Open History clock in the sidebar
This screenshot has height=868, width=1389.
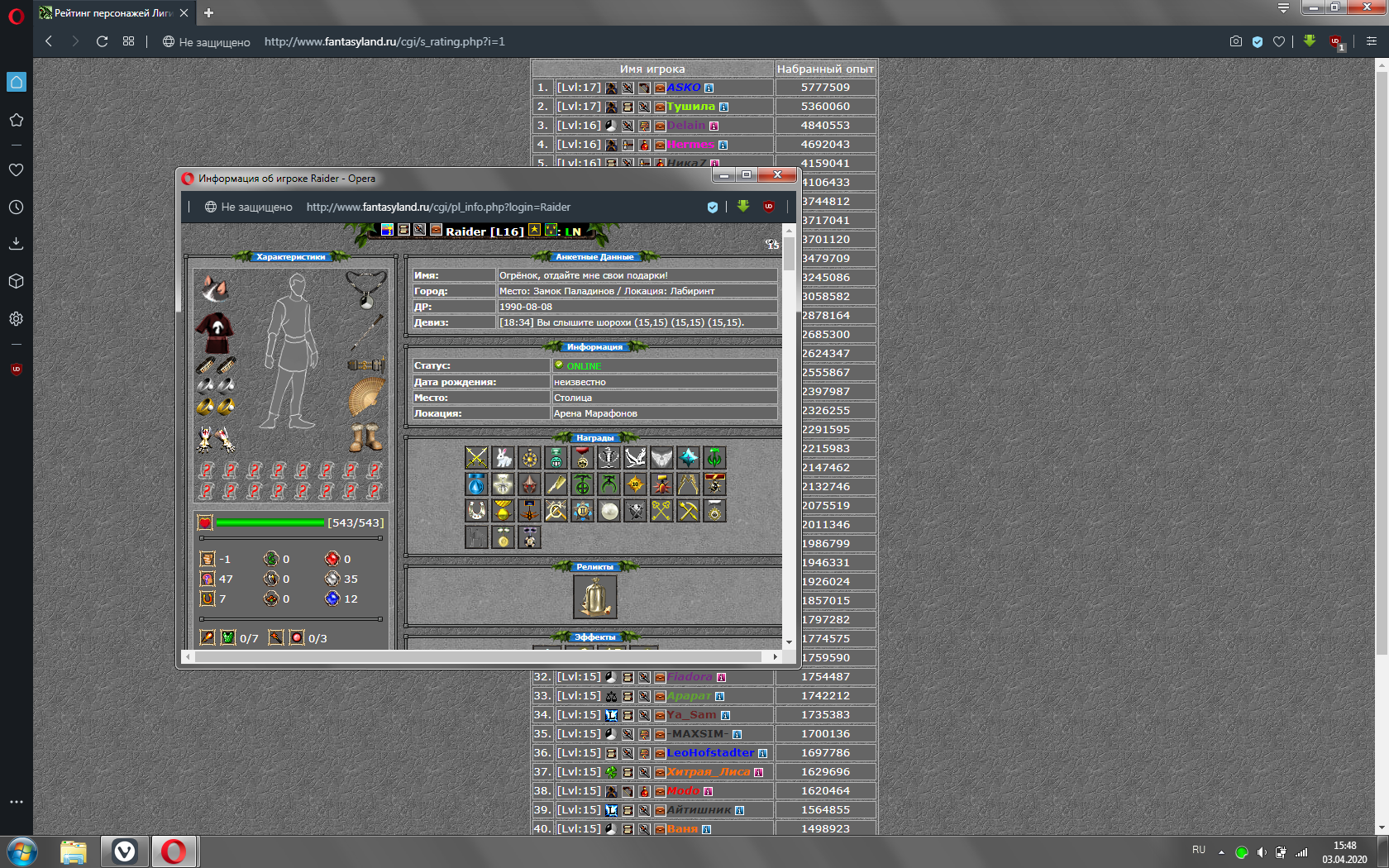[x=17, y=207]
